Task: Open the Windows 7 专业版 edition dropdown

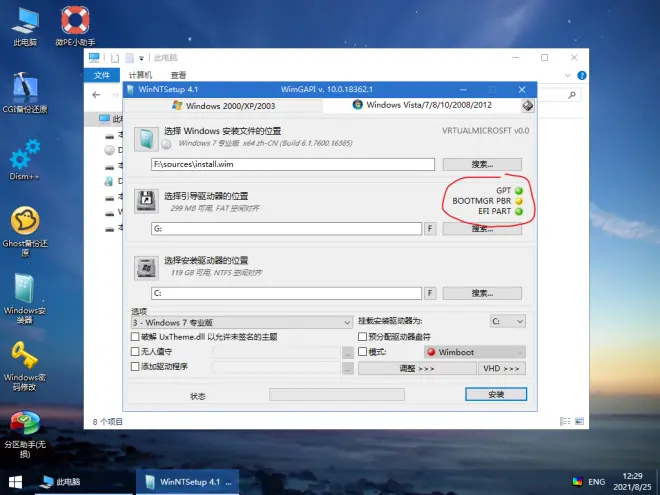Action: [x=242, y=322]
